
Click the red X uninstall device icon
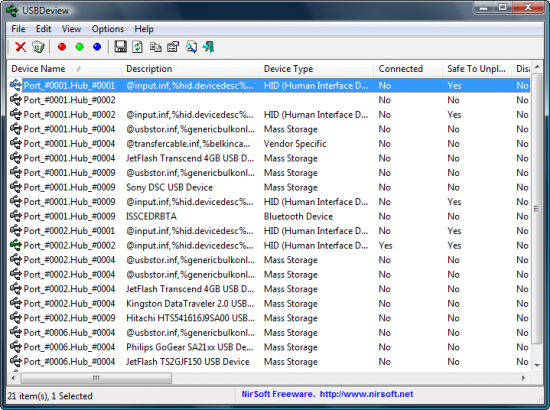21,47
